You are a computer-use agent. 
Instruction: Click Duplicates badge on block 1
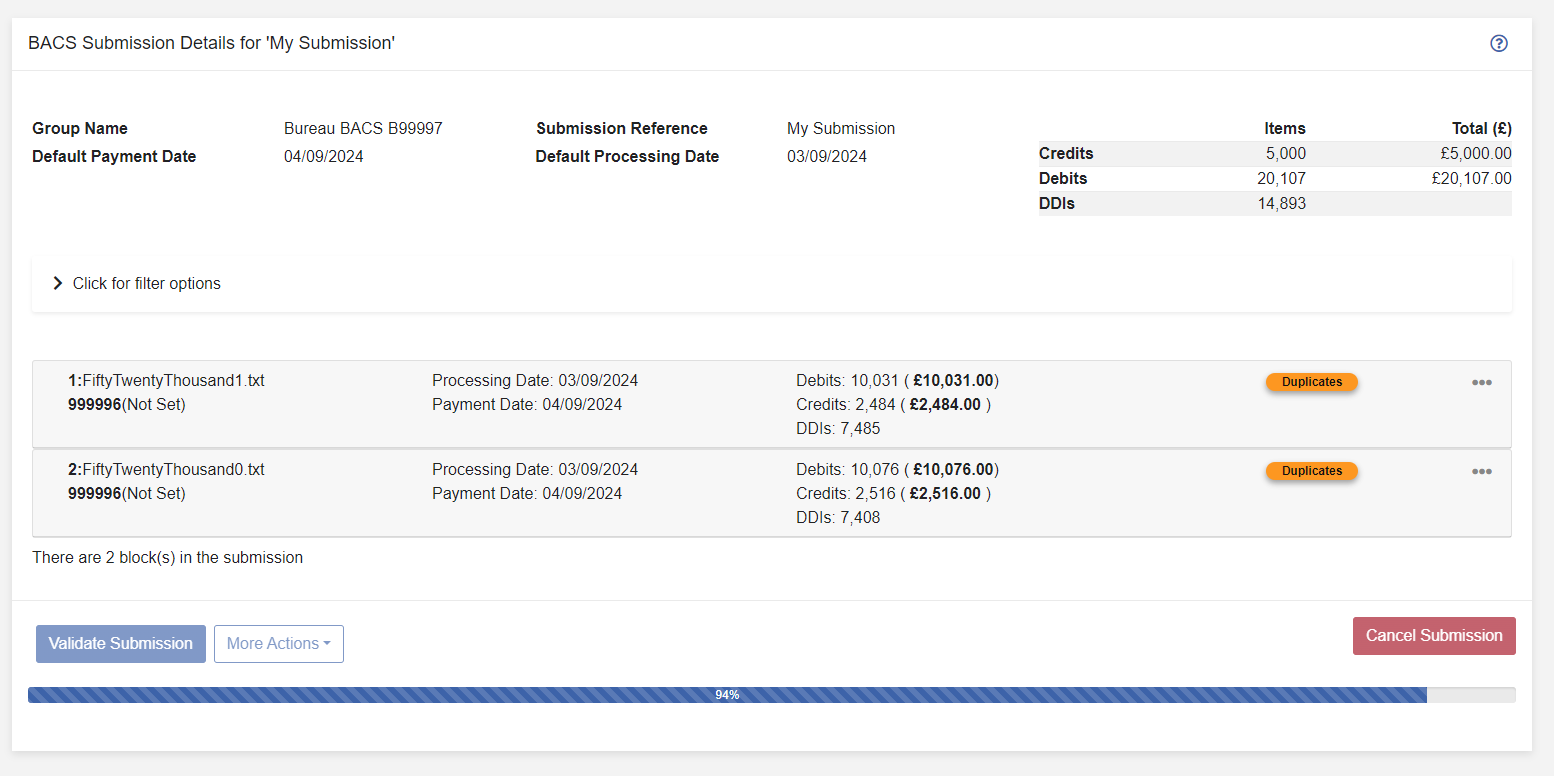[1311, 382]
